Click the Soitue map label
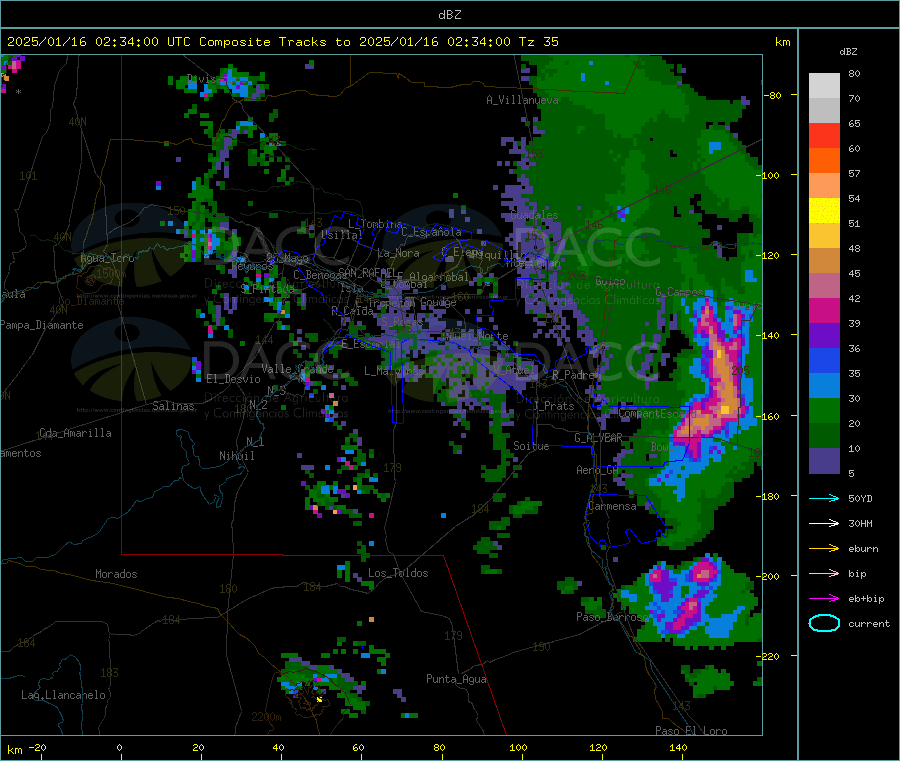 531,446
